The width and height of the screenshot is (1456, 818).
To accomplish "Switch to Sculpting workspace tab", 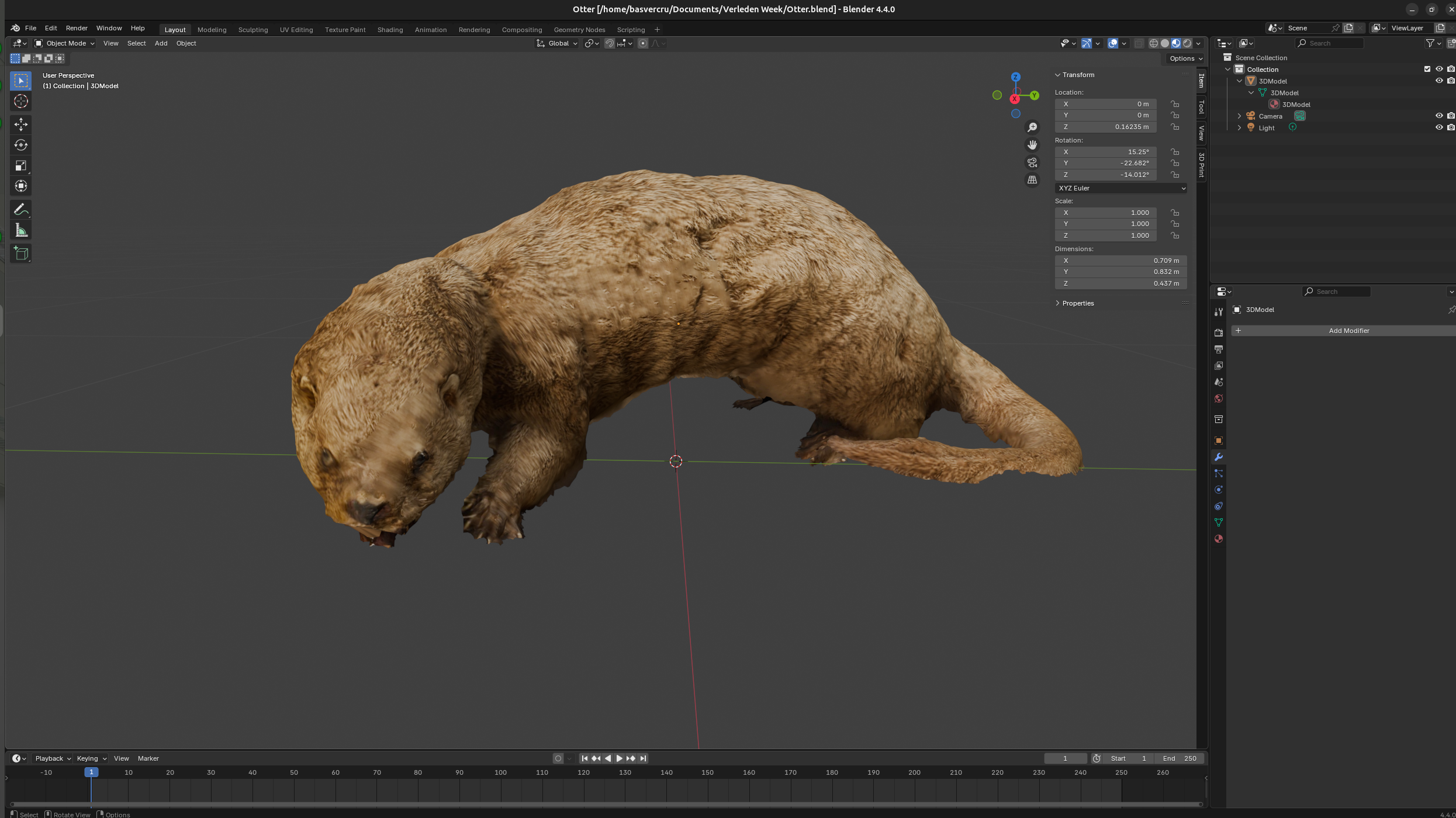I will coord(253,30).
